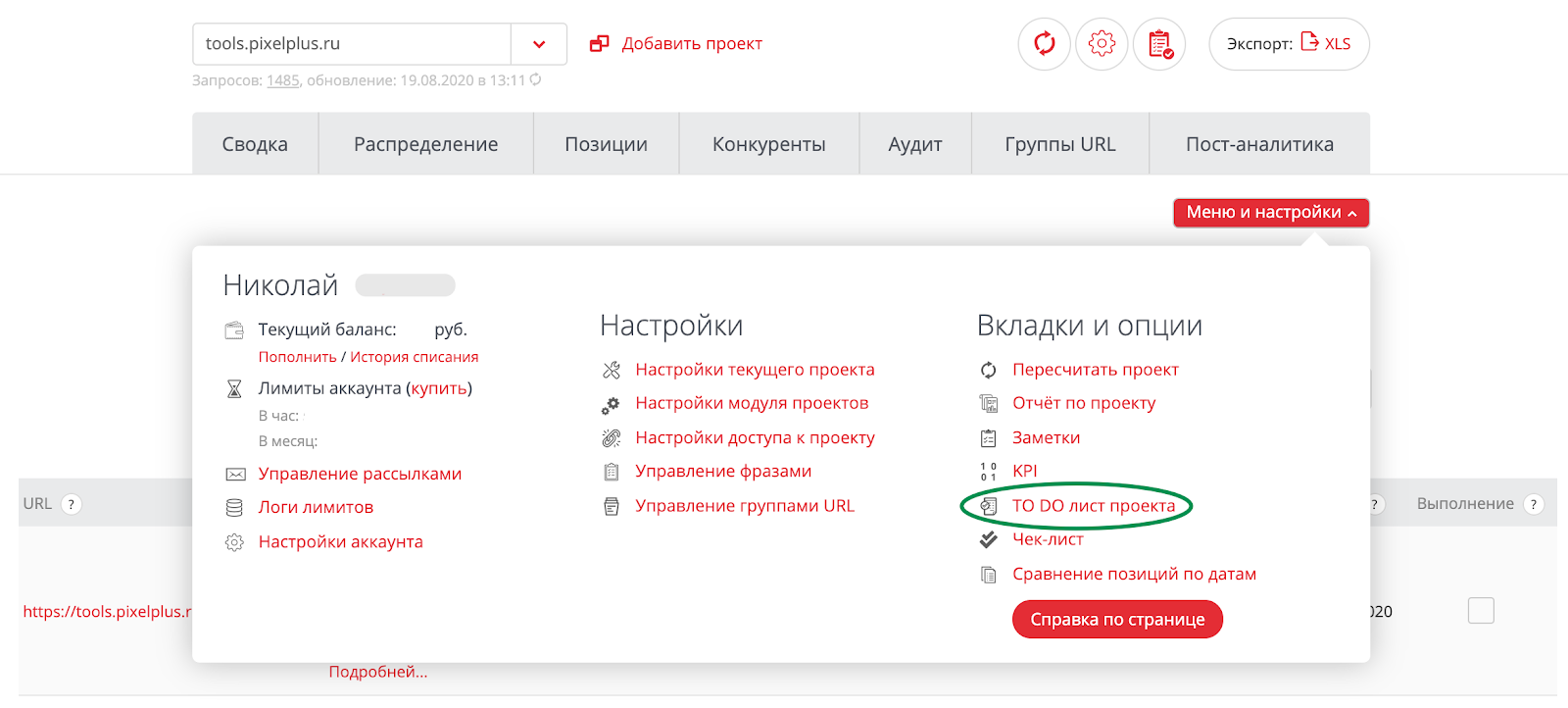The image size is (1568, 708).
Task: Export project as XLS
Action: click(x=1289, y=43)
